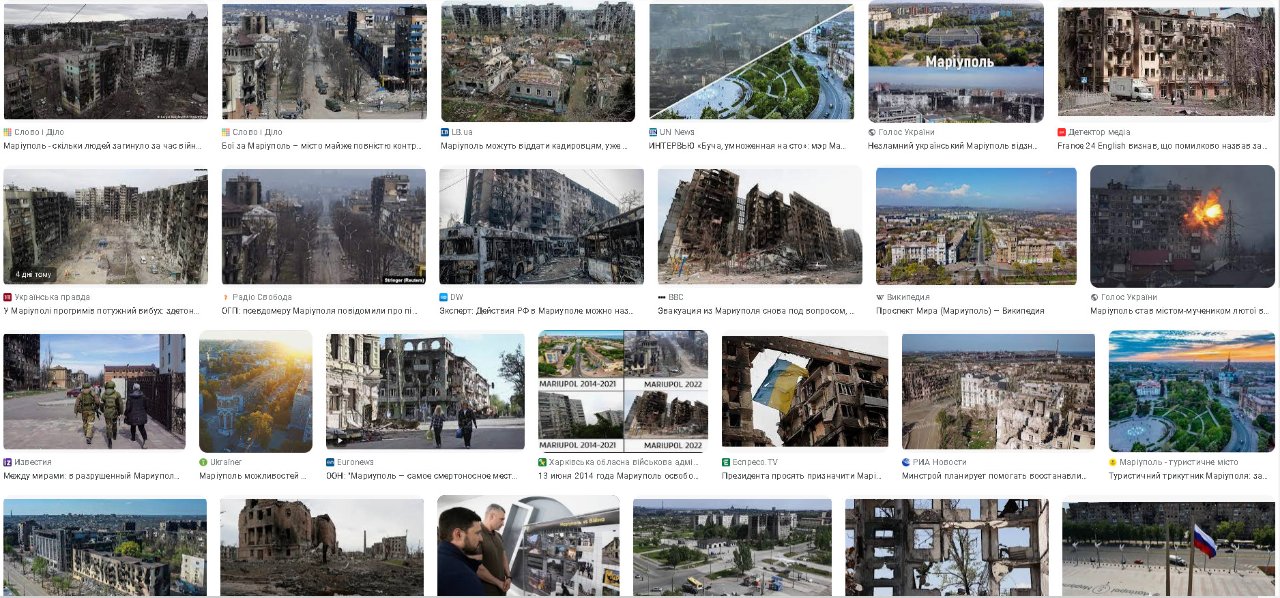Click the video play icon on Euronews thumbnail
The width and height of the screenshot is (1280, 598).
tap(342, 440)
